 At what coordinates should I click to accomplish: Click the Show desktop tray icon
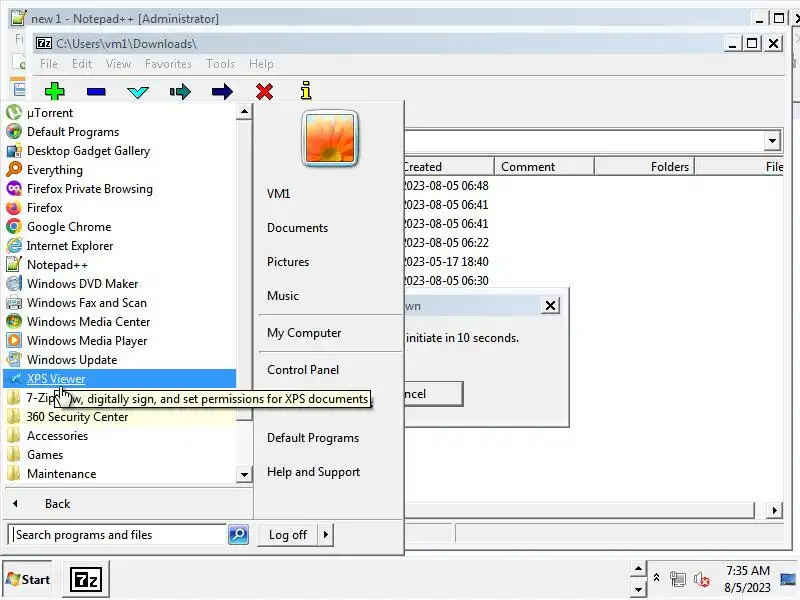point(789,579)
